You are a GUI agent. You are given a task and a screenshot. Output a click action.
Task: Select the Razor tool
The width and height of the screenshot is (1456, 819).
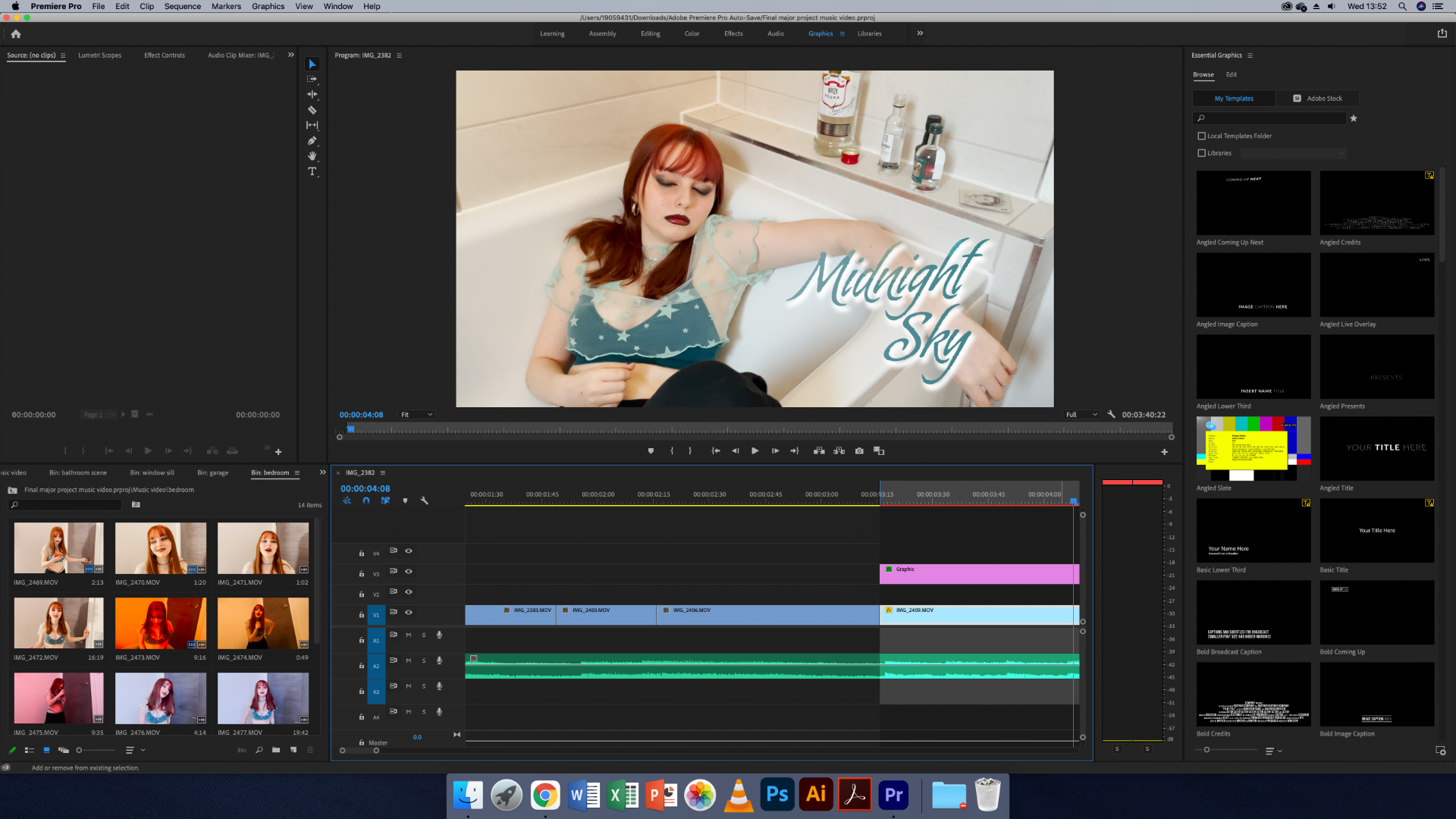pos(312,110)
